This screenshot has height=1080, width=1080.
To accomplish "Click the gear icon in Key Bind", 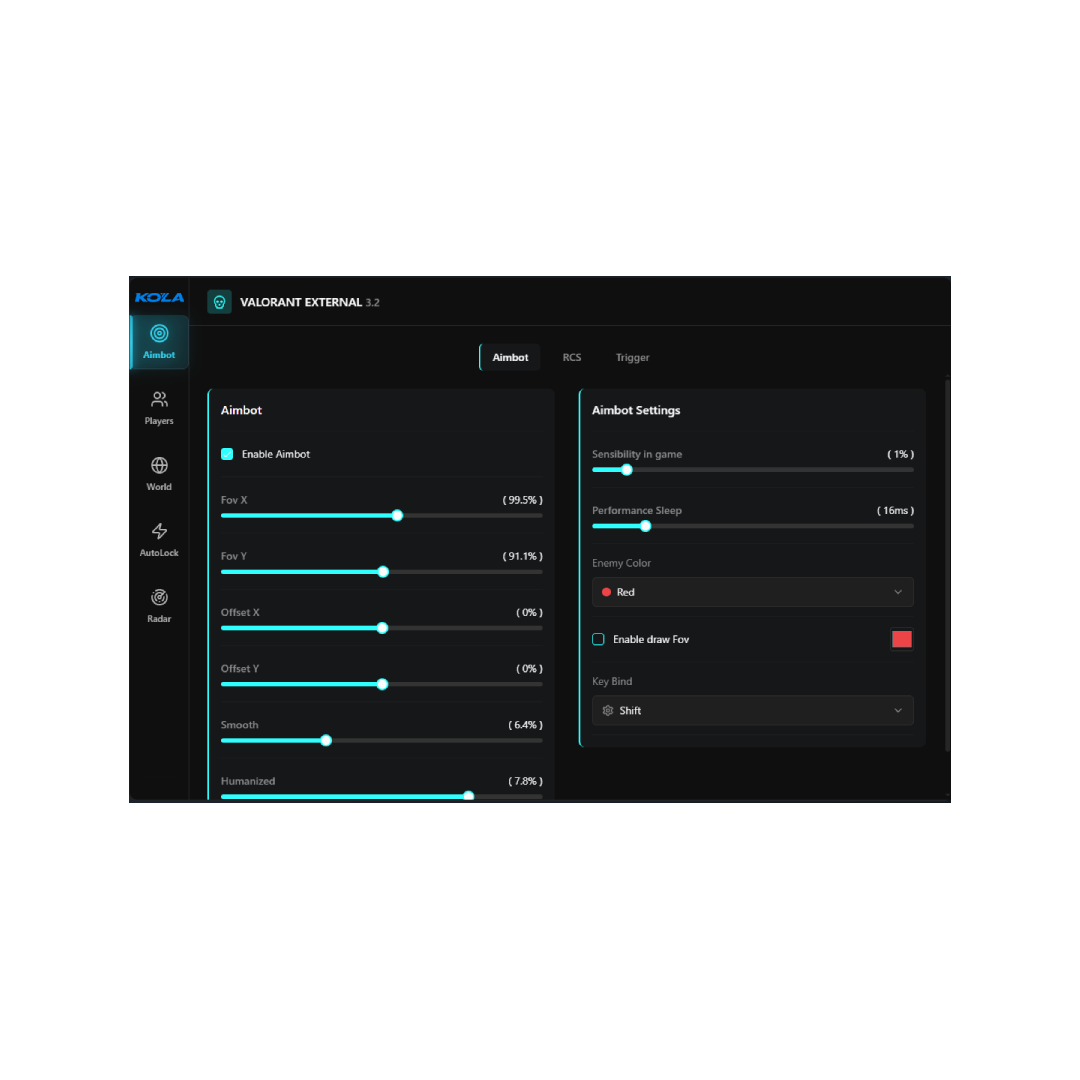I will [x=608, y=711].
